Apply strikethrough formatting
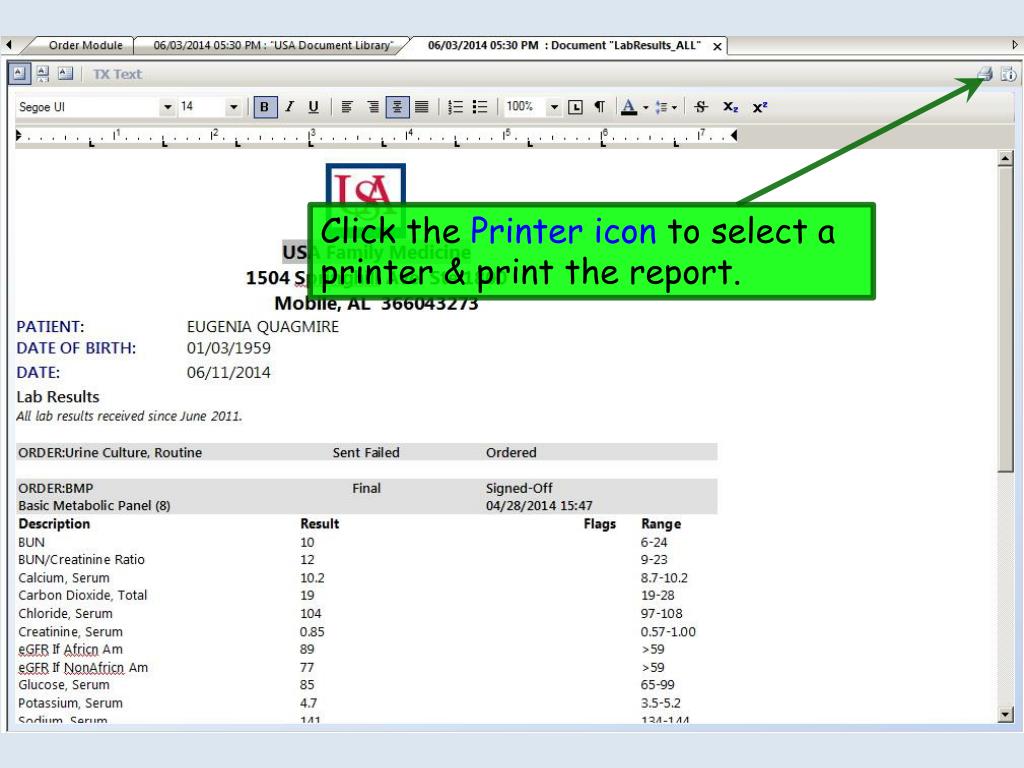This screenshot has width=1024, height=768. click(x=701, y=106)
